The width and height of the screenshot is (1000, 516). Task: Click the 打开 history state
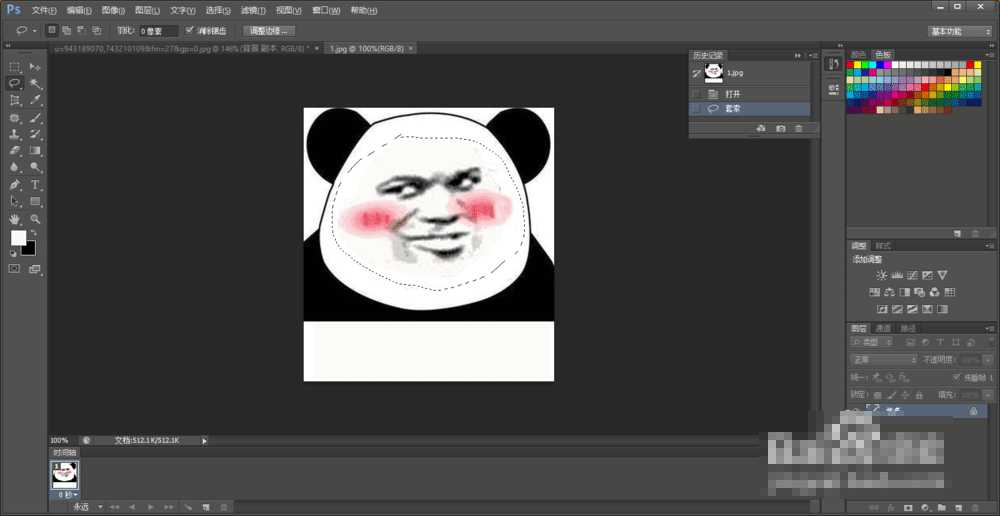click(733, 93)
